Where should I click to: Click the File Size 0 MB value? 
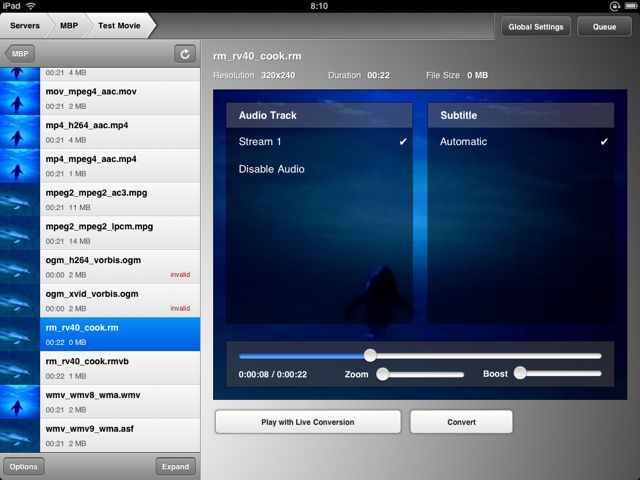478,75
